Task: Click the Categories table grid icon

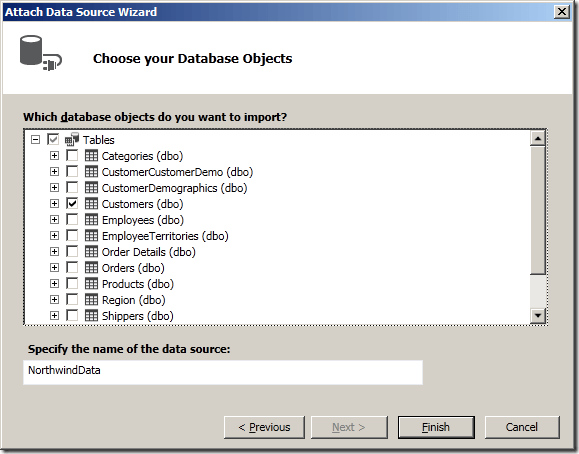Action: click(91, 156)
